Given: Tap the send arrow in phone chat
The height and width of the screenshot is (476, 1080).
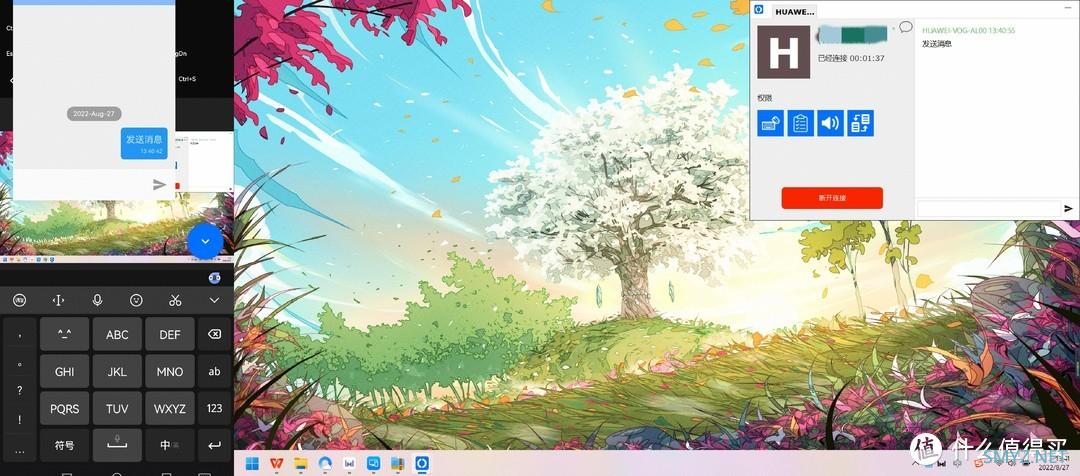Looking at the screenshot, I should pyautogui.click(x=159, y=185).
